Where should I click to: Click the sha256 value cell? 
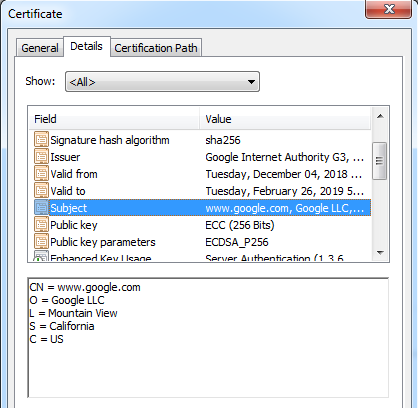tap(223, 140)
